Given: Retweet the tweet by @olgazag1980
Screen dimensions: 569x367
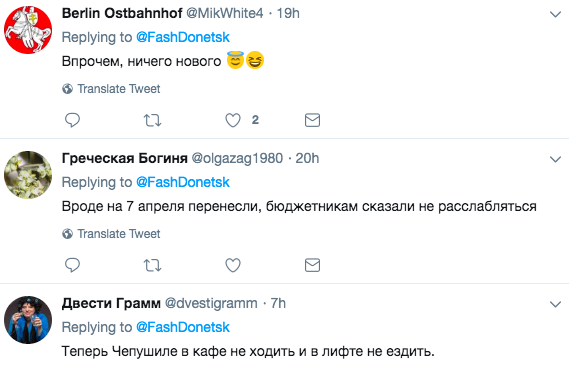Looking at the screenshot, I should click(152, 265).
